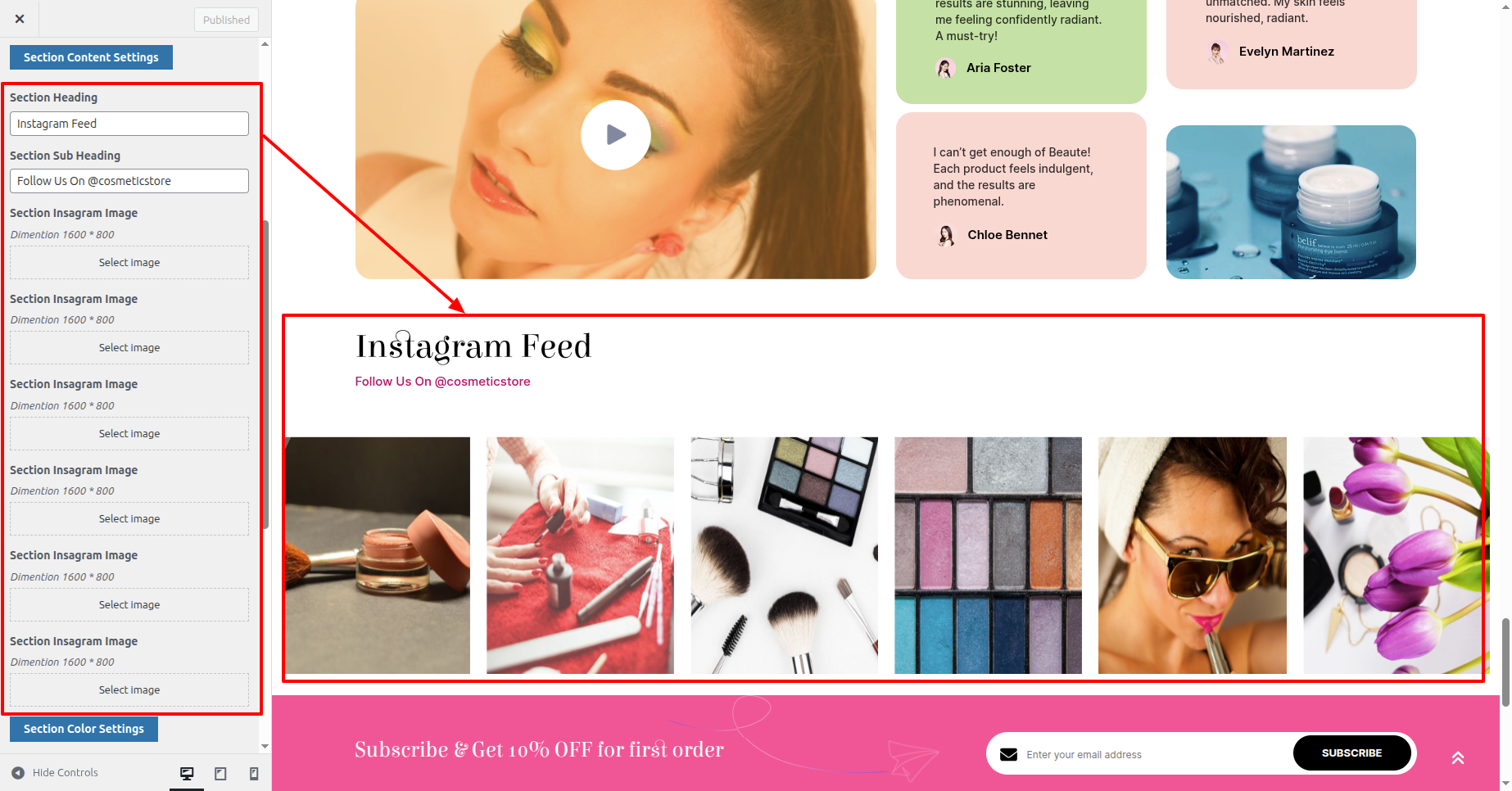Open the eyeshadow palette Instagram thumbnail
Viewport: 1512px width, 791px height.
(988, 555)
